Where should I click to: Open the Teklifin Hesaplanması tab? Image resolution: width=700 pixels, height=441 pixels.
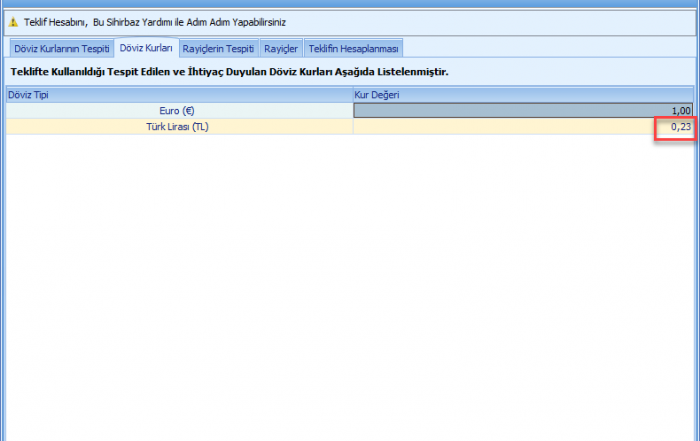click(x=353, y=48)
